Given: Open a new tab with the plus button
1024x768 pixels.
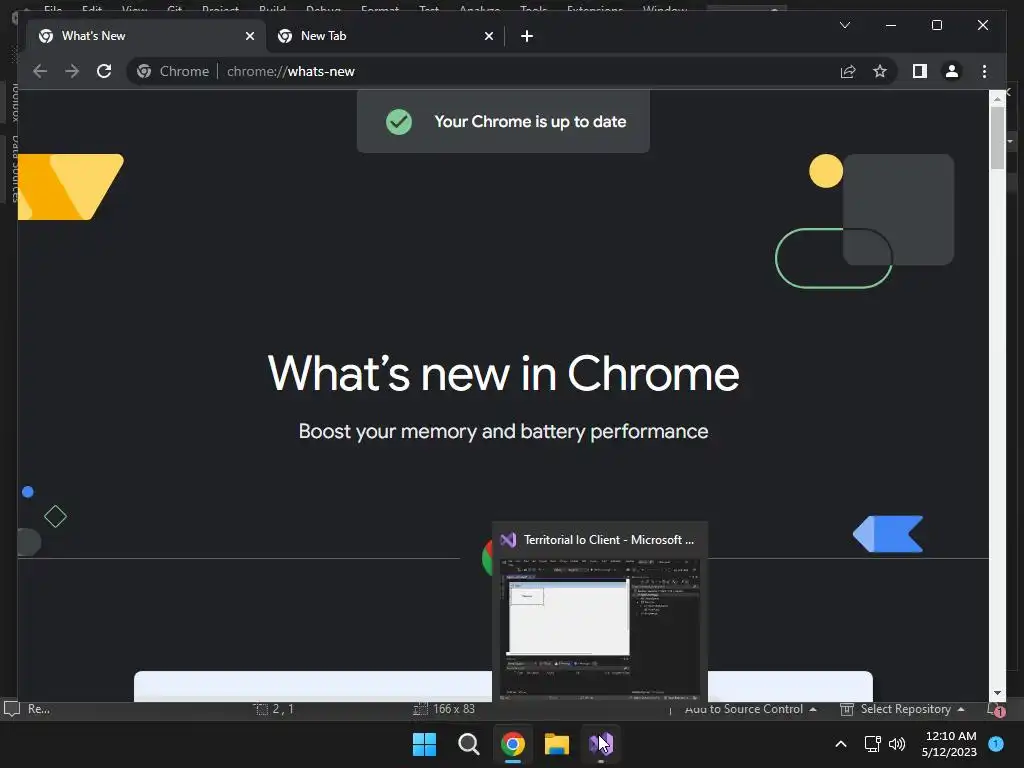Looking at the screenshot, I should 527,36.
